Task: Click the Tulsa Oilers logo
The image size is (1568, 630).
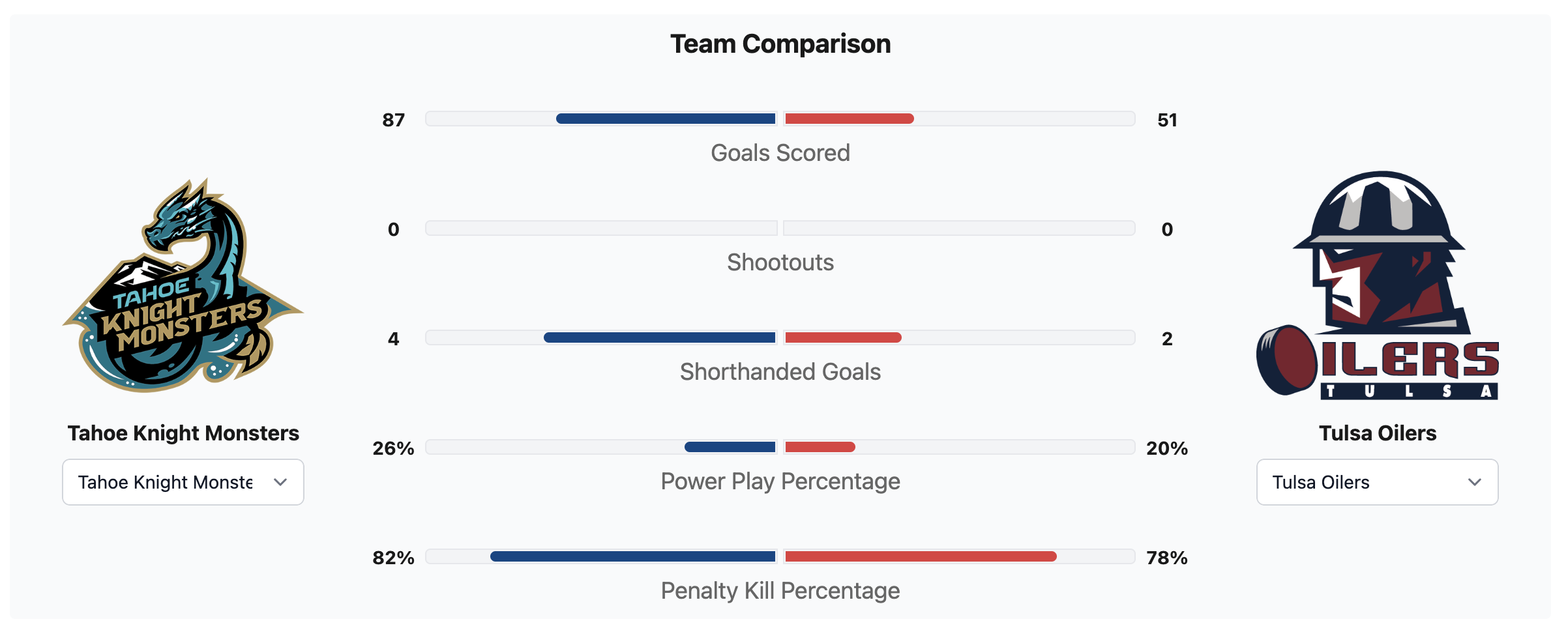Action: tap(1377, 285)
